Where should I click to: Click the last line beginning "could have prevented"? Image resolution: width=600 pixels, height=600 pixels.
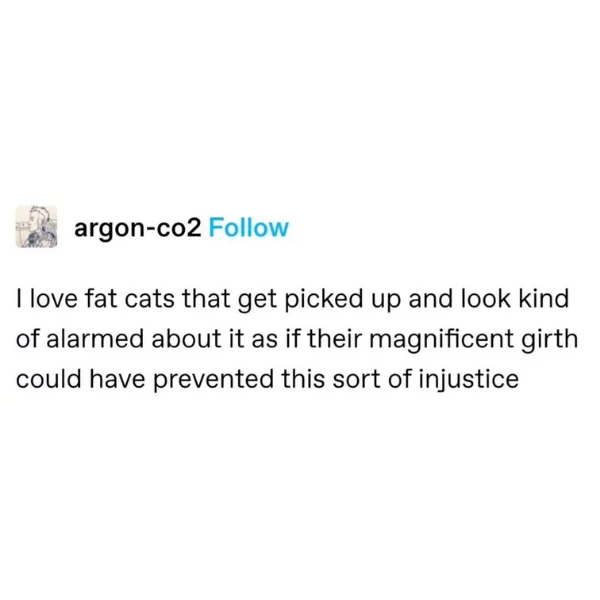pos(267,379)
